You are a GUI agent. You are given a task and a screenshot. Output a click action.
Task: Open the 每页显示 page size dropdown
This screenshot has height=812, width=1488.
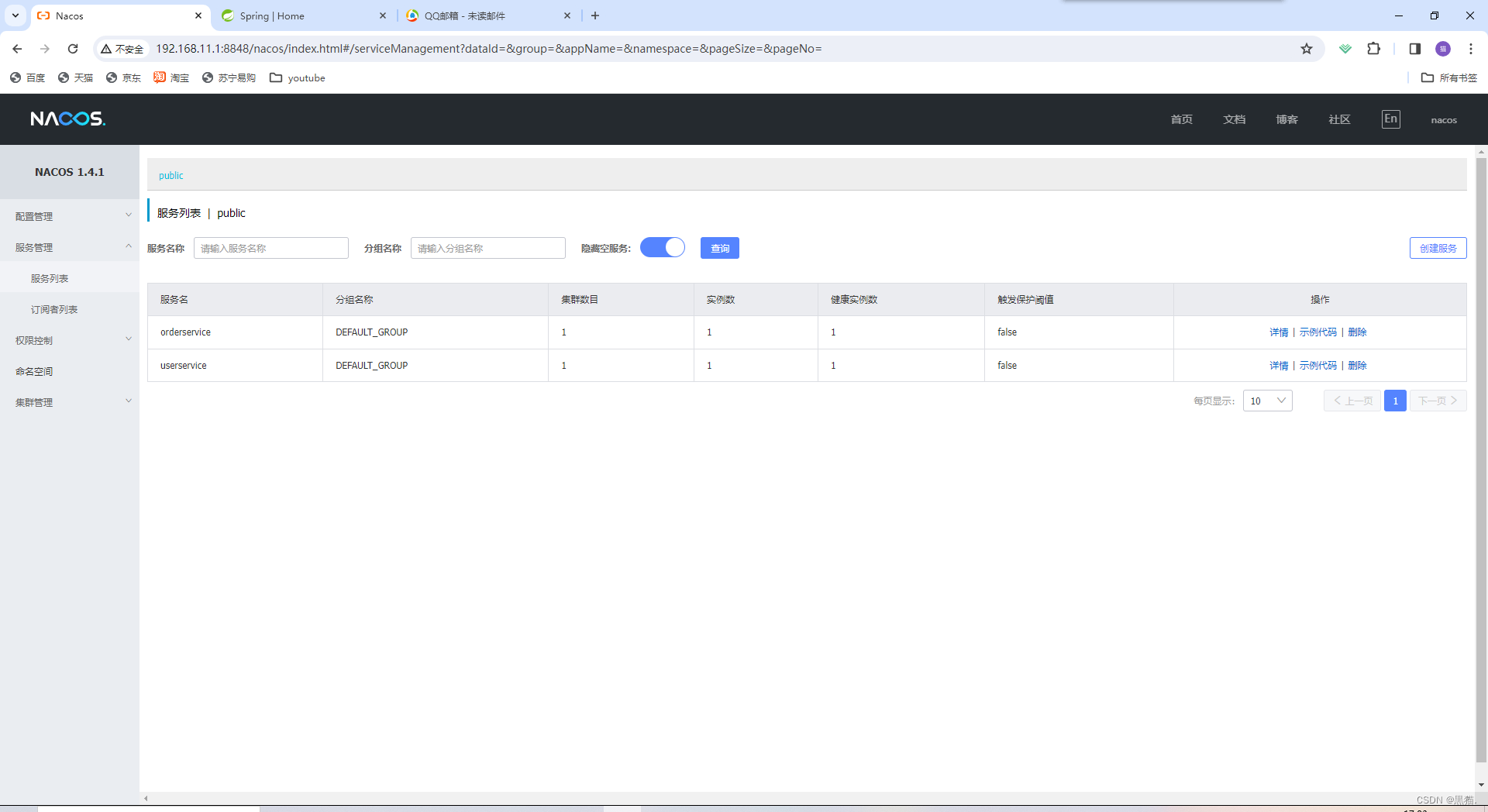point(1268,401)
